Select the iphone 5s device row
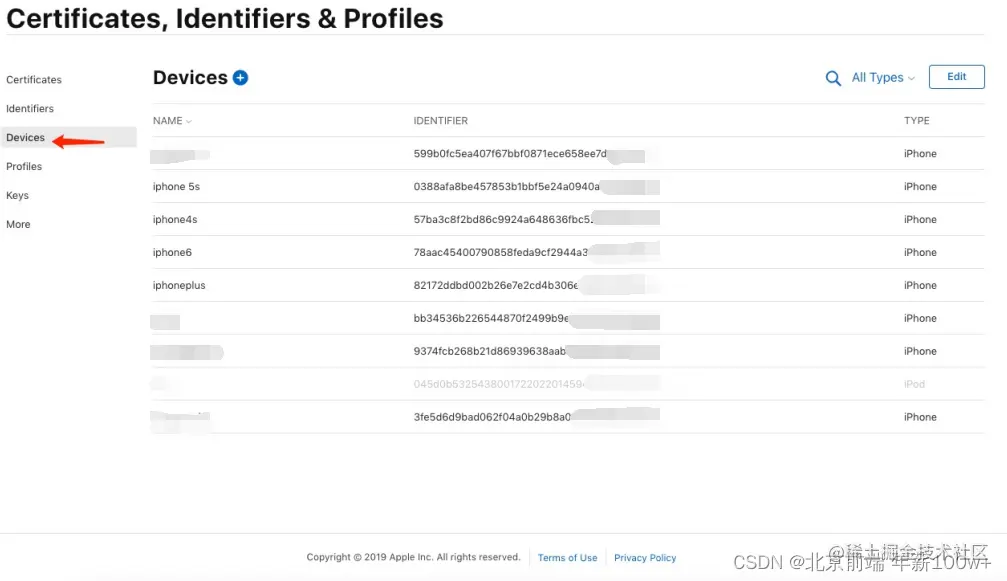Viewport: 1007px width, 581px height. click(x=568, y=186)
